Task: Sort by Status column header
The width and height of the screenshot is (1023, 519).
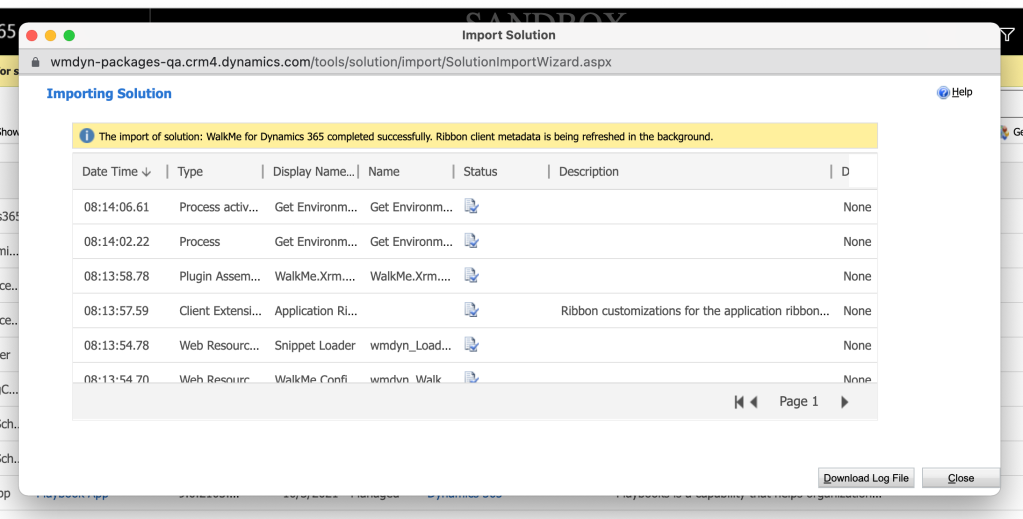Action: coord(480,172)
